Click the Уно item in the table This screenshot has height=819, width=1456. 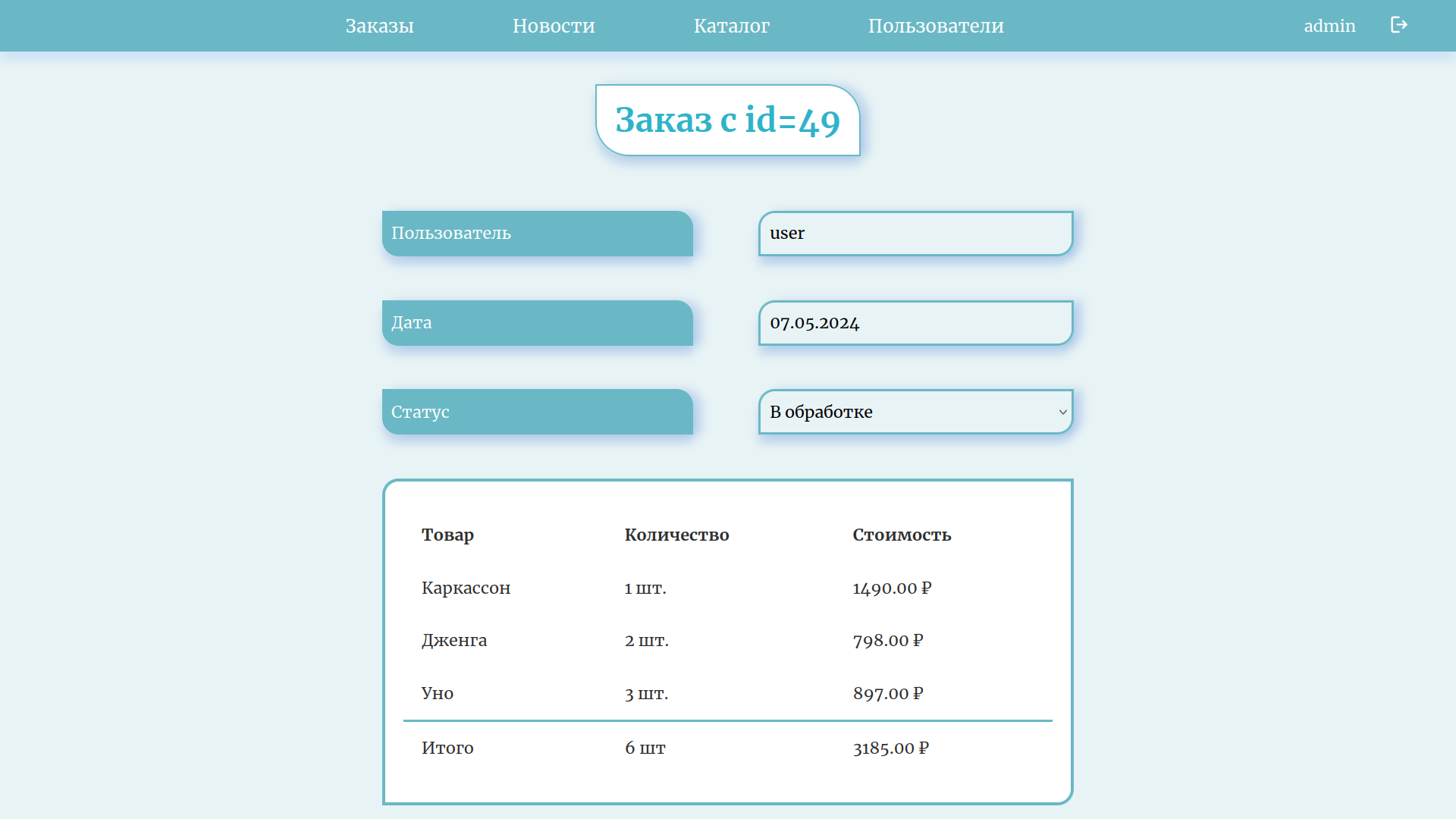click(437, 693)
